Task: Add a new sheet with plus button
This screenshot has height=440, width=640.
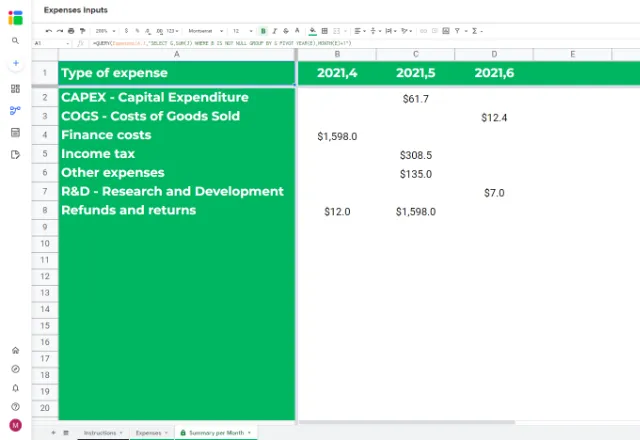Action: pyautogui.click(x=53, y=433)
